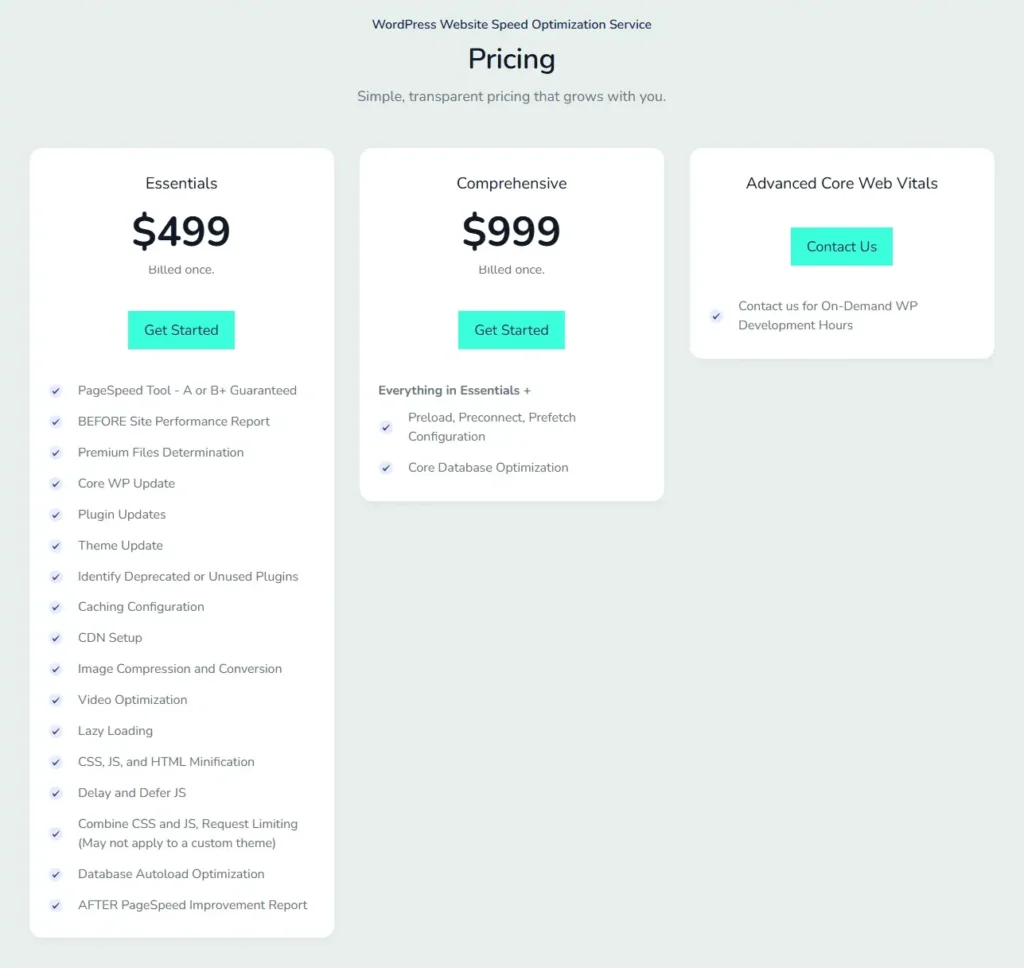The height and width of the screenshot is (968, 1024).
Task: Click the Get Started button under Comprehensive
Action: pos(511,330)
